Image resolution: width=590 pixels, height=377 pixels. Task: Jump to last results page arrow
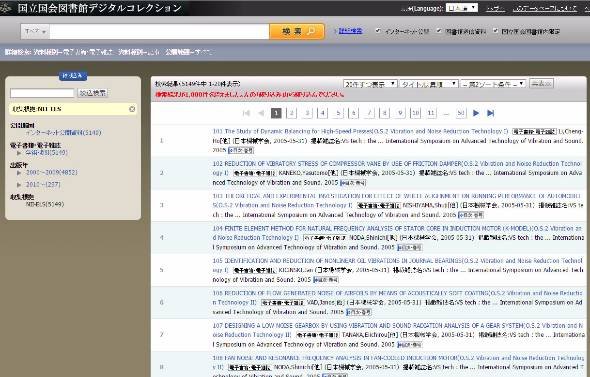pyautogui.click(x=490, y=113)
